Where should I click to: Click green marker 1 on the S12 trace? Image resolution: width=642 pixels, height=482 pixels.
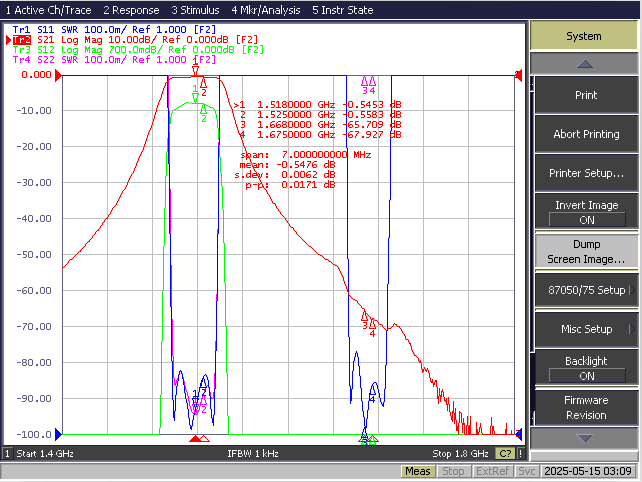click(195, 97)
